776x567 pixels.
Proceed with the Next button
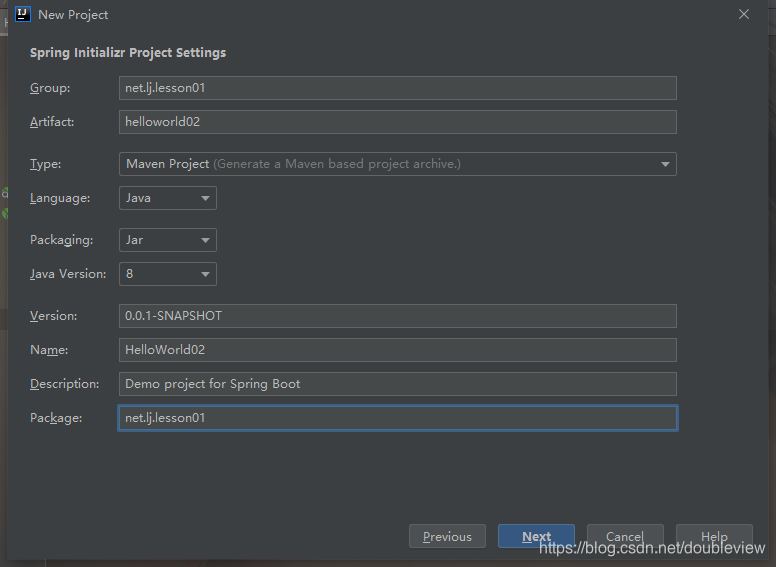point(536,536)
